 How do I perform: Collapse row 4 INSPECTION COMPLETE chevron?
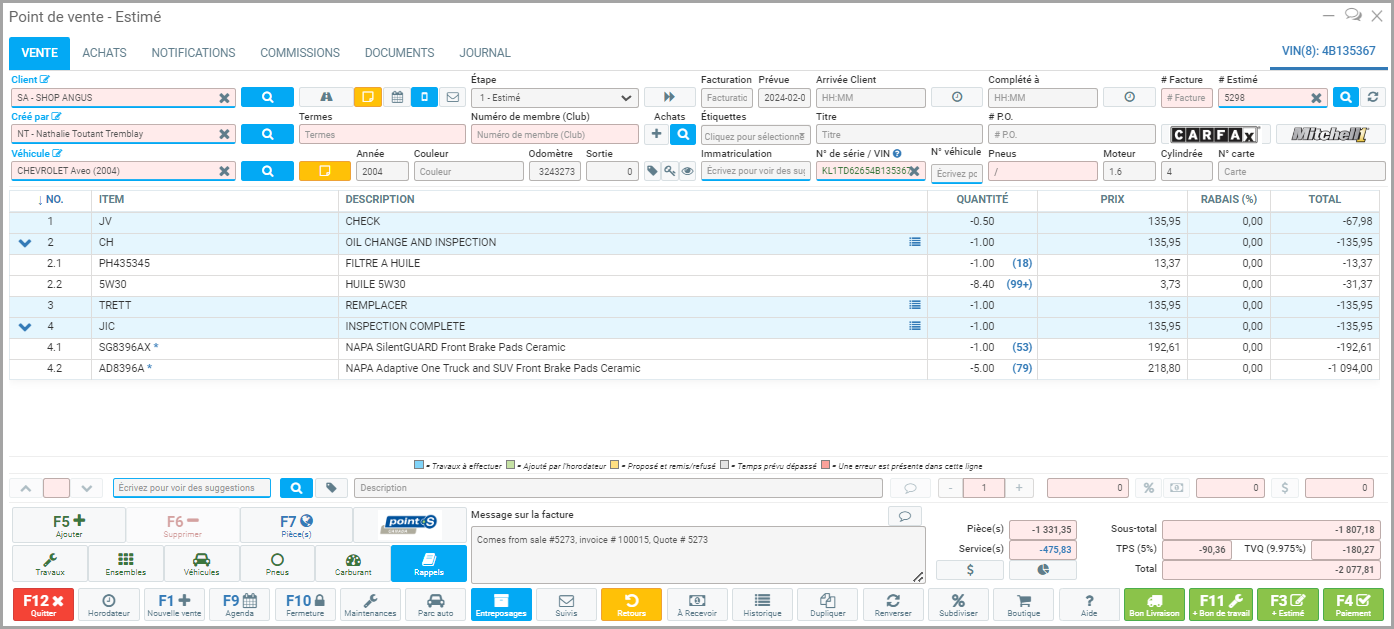(x=25, y=327)
